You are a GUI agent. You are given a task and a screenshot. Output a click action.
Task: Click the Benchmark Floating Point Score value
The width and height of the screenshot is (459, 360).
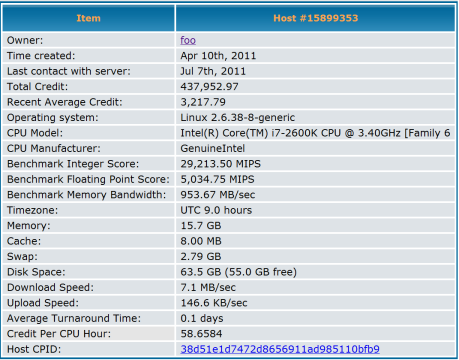(x=217, y=179)
